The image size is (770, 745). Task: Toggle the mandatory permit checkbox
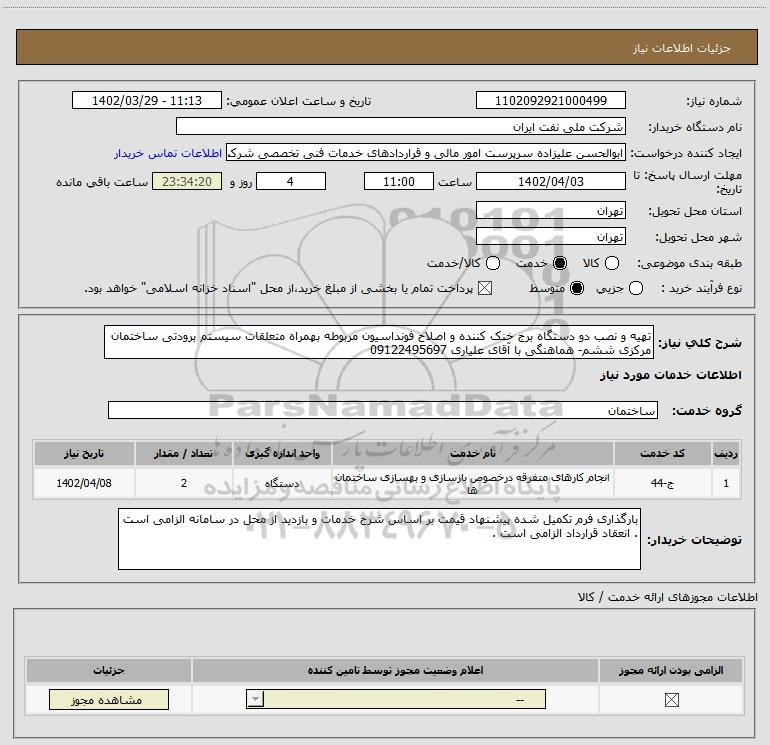[x=671, y=700]
